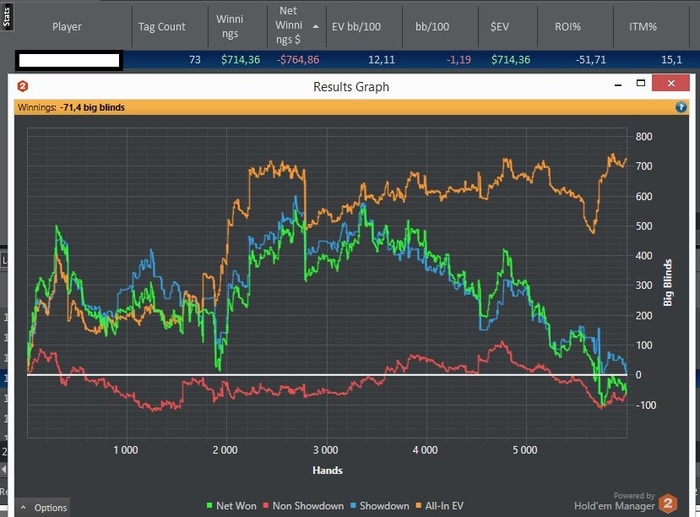Toggle the Non Showdown legend series
This screenshot has width=700, height=517.
tap(303, 506)
